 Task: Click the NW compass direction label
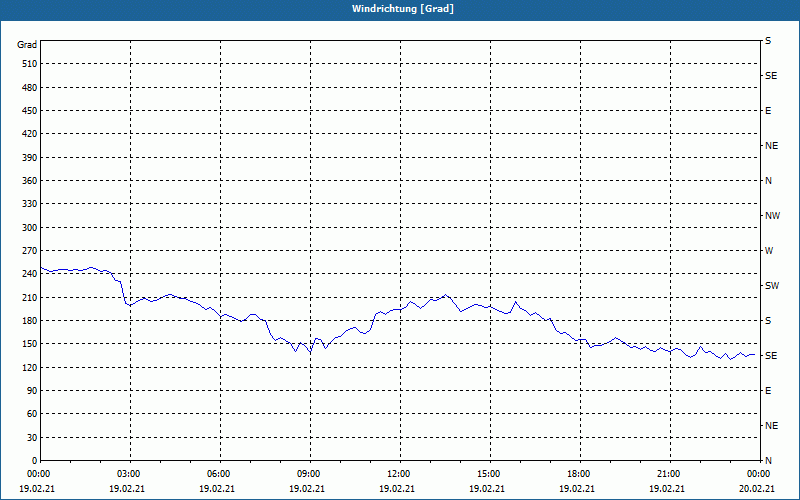772,216
